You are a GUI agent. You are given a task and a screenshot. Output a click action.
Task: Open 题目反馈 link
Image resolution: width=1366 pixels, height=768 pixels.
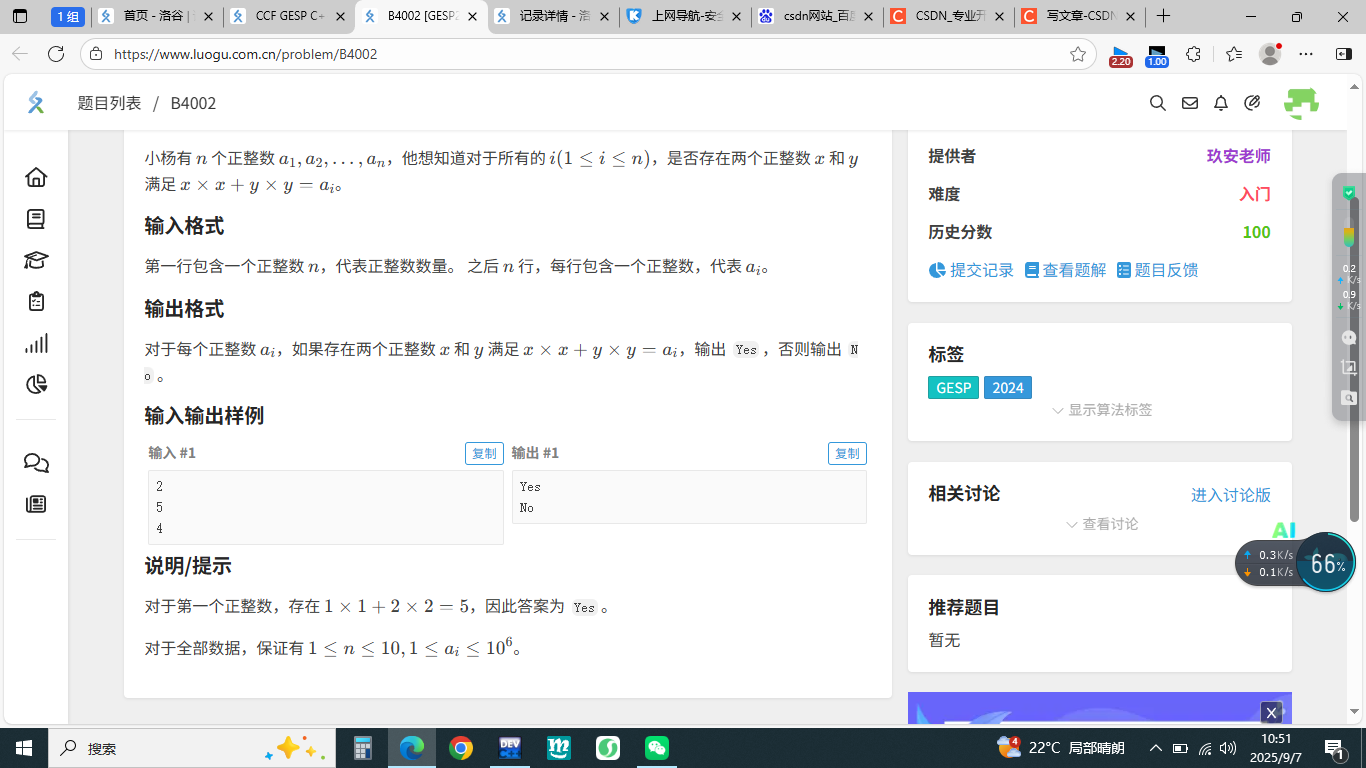click(x=1157, y=270)
